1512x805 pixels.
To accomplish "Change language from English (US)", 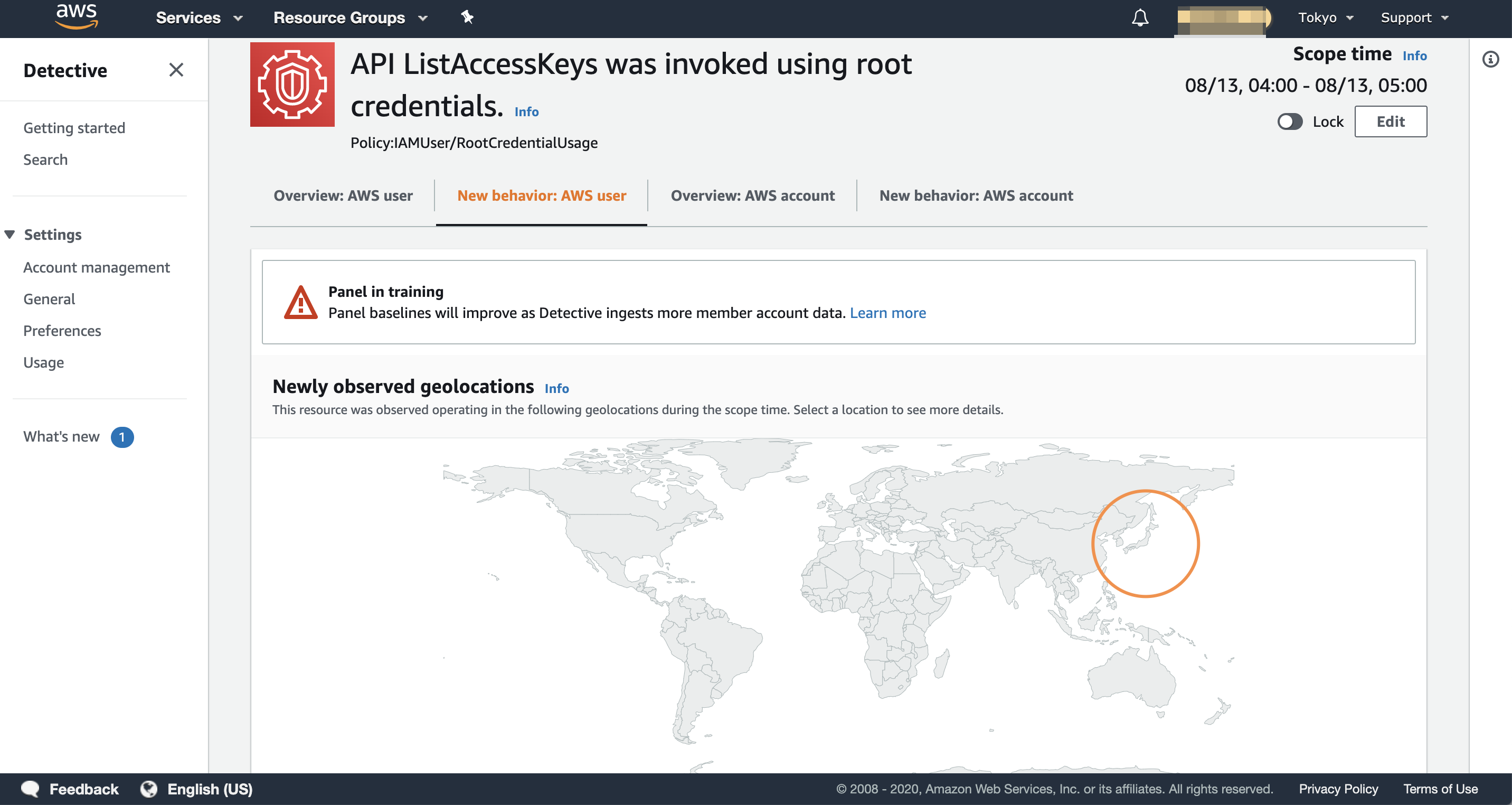I will pos(210,789).
